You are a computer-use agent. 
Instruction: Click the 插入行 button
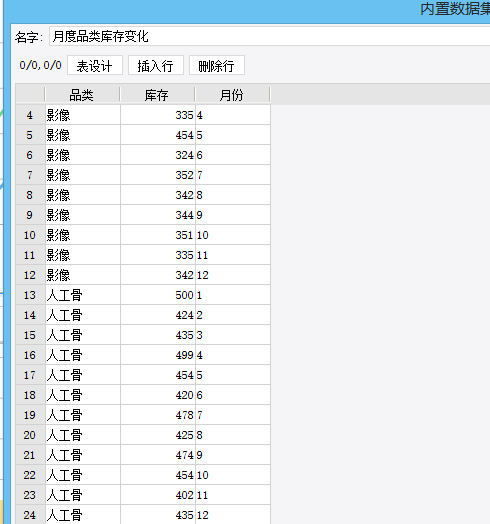click(156, 65)
